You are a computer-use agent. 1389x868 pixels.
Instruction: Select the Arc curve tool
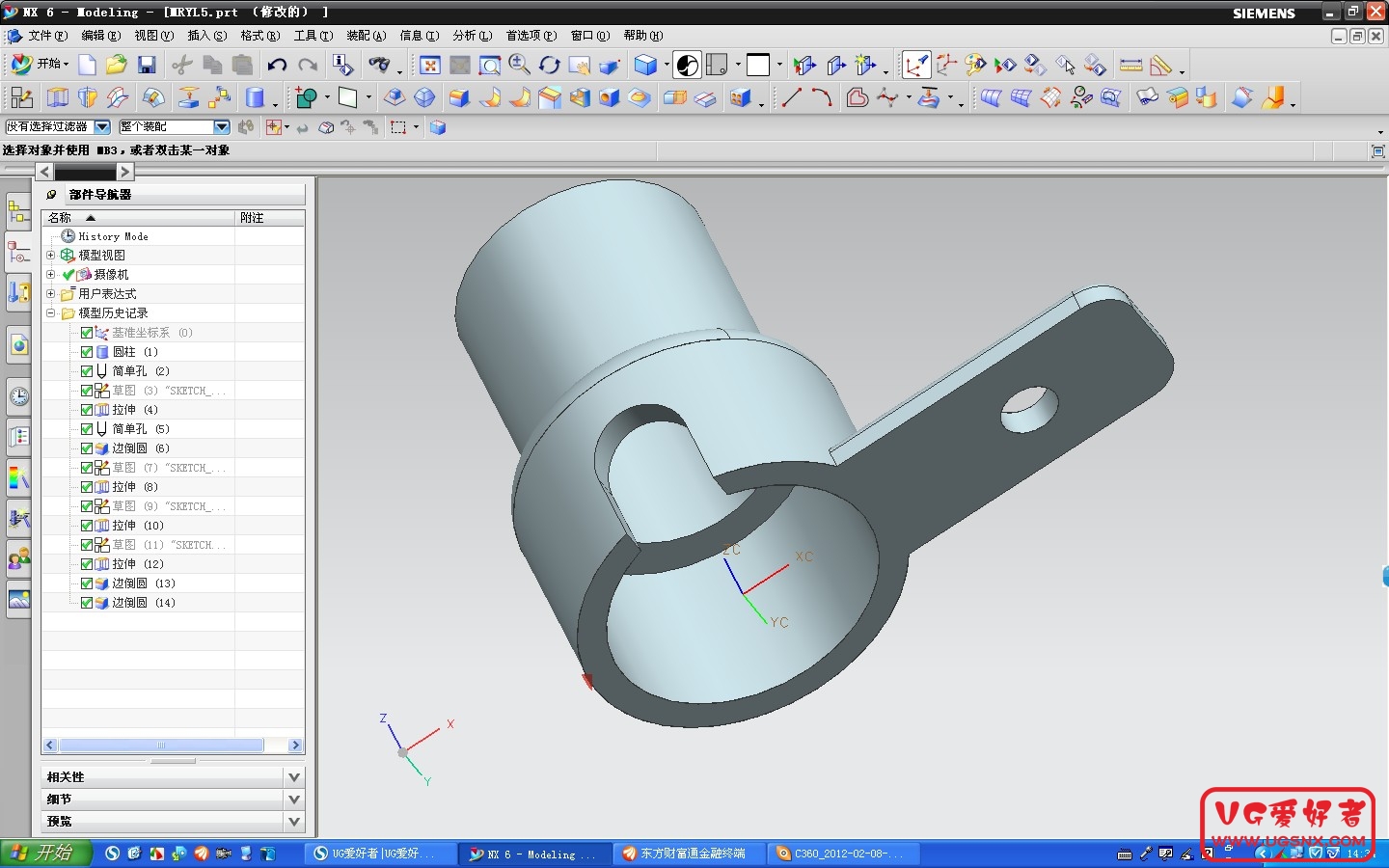coord(822,97)
